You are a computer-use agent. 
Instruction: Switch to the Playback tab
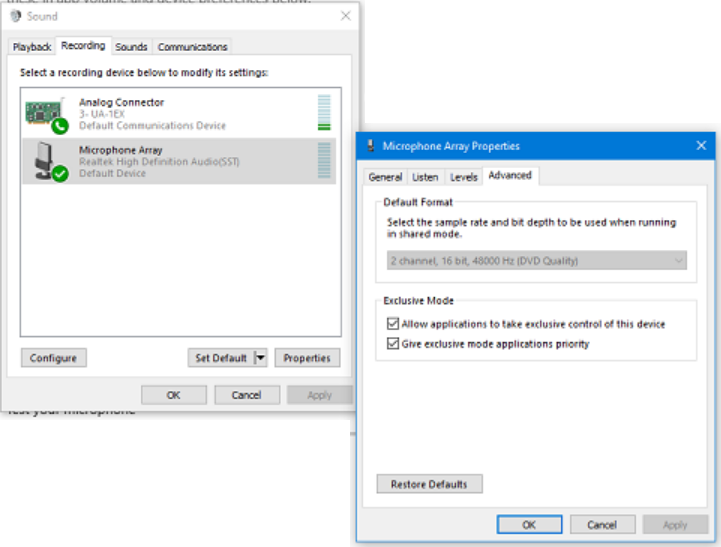pyautogui.click(x=32, y=47)
